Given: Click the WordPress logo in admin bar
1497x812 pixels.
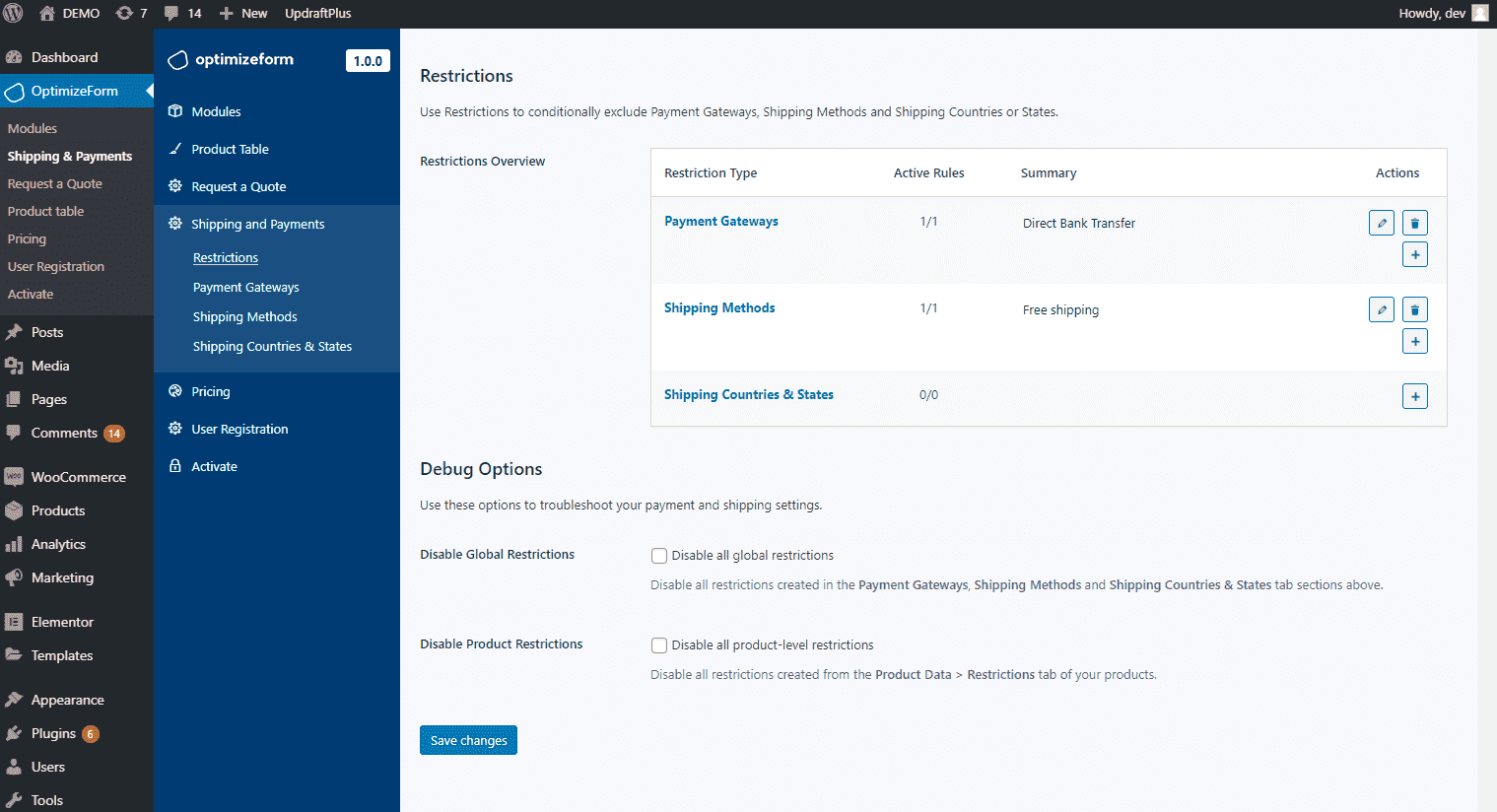Looking at the screenshot, I should point(14,13).
